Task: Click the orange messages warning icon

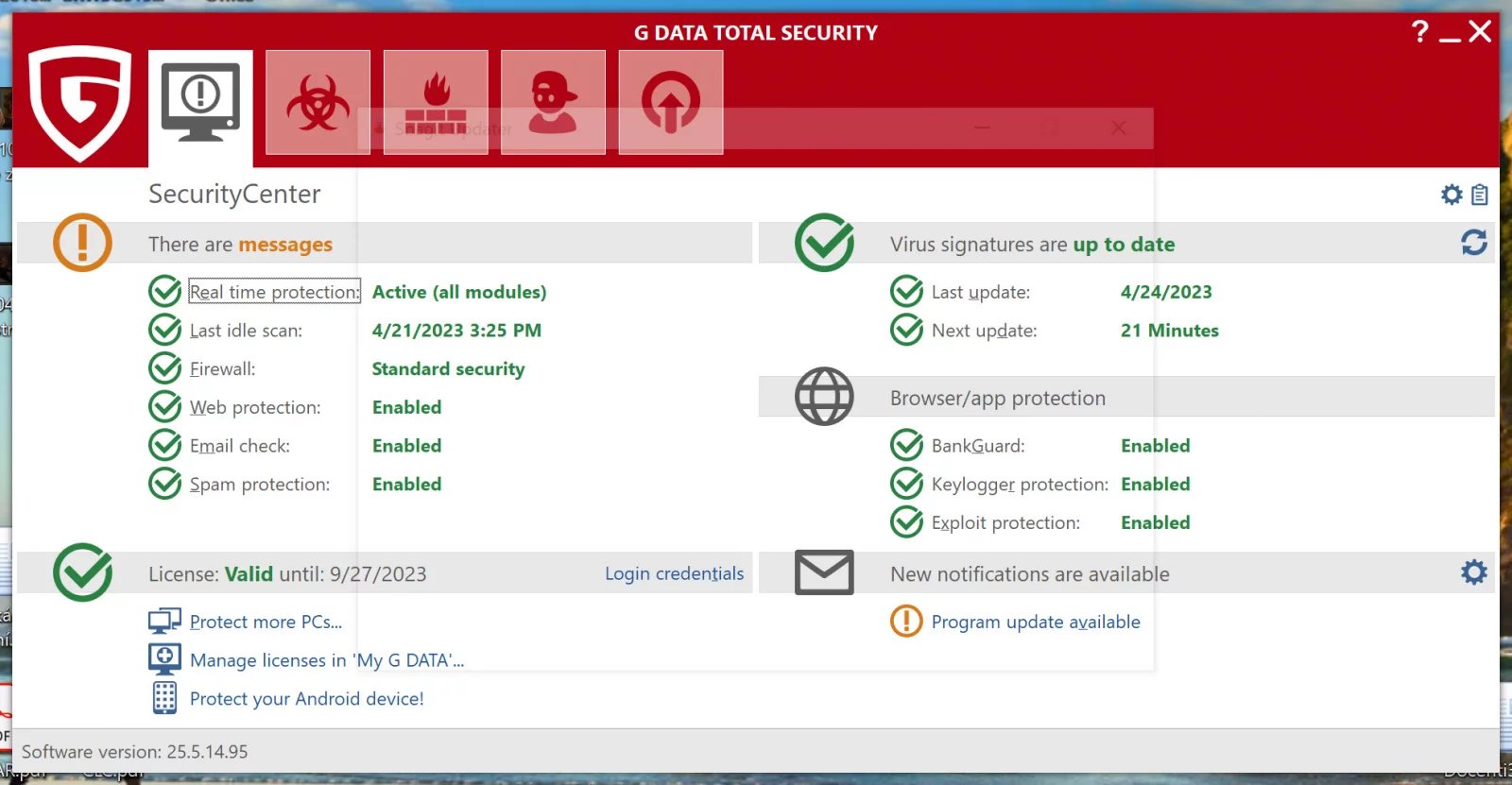Action: (82, 243)
